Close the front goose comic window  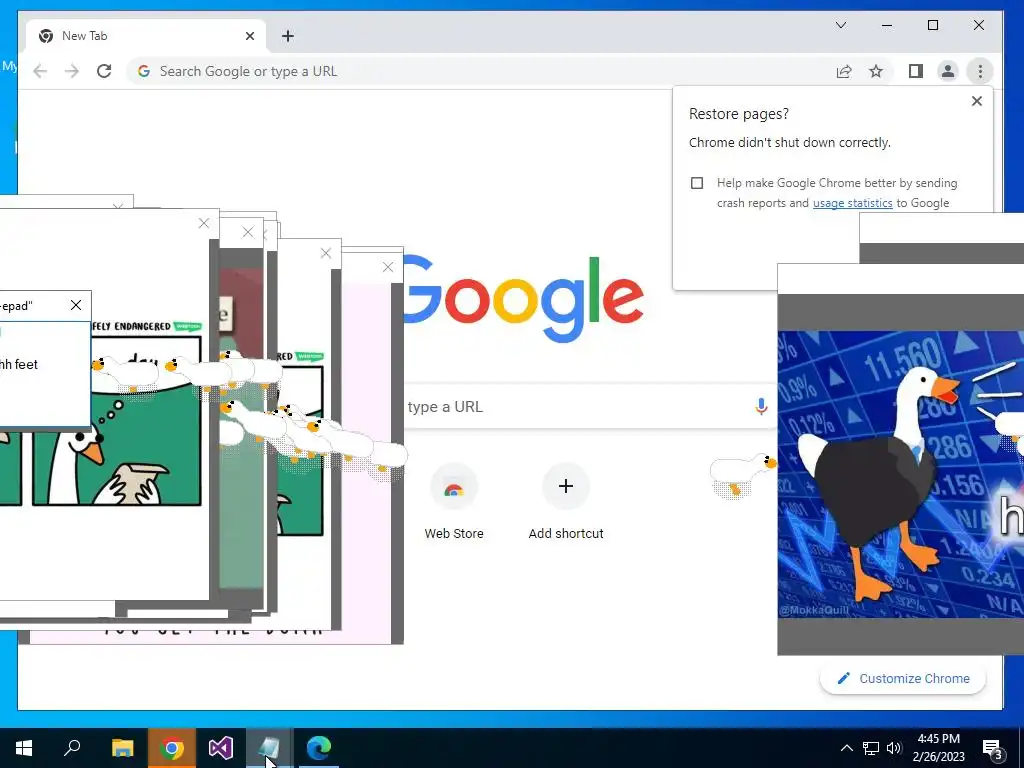pyautogui.click(x=204, y=223)
